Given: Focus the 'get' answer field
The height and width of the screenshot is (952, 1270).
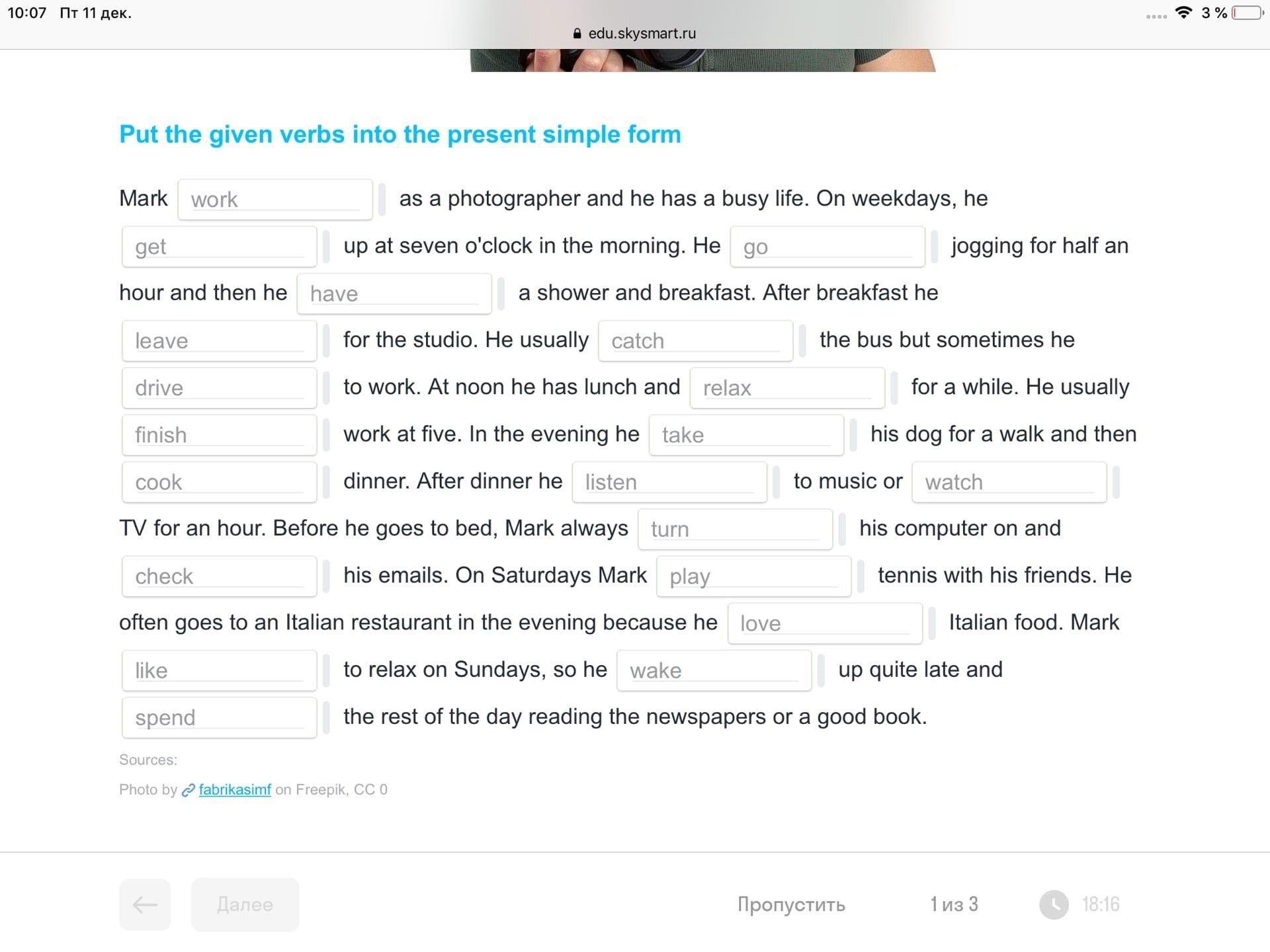Looking at the screenshot, I should (x=219, y=247).
